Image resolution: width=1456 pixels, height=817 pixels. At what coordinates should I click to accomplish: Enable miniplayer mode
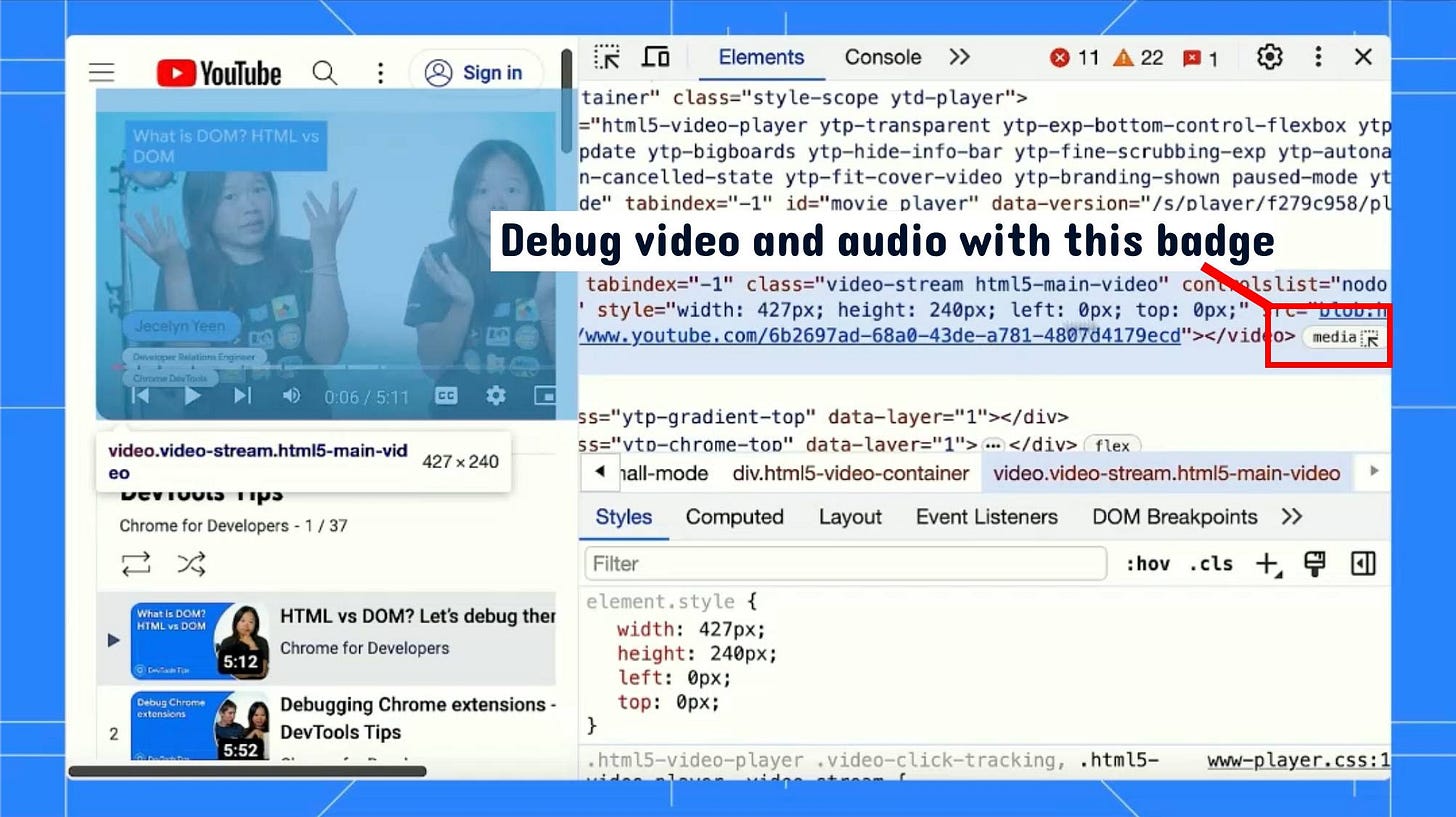click(x=545, y=396)
